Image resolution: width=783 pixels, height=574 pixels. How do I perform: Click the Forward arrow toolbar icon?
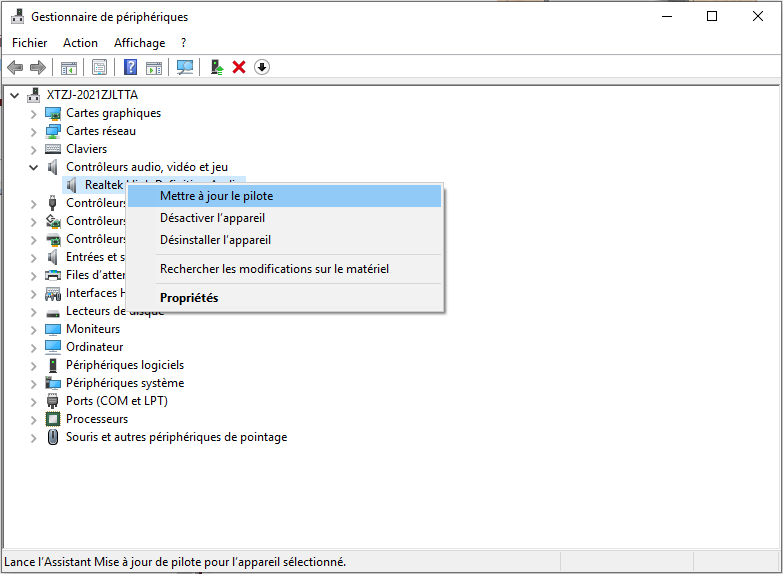(38, 67)
